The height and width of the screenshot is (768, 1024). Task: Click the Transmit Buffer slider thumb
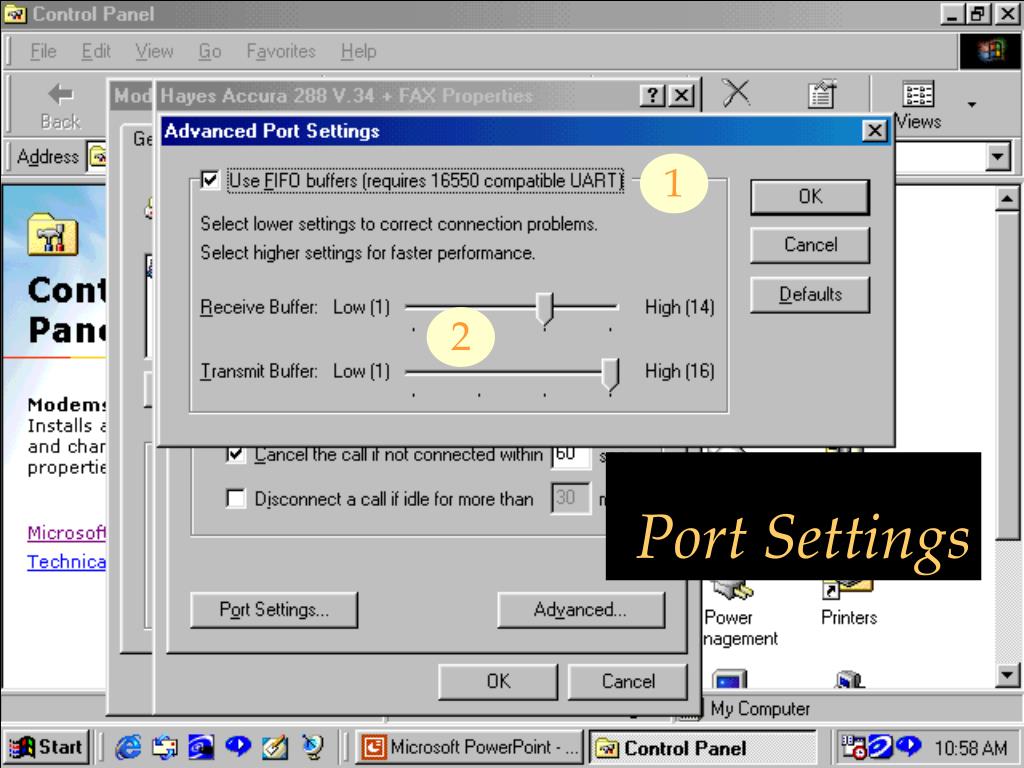pyautogui.click(x=610, y=374)
